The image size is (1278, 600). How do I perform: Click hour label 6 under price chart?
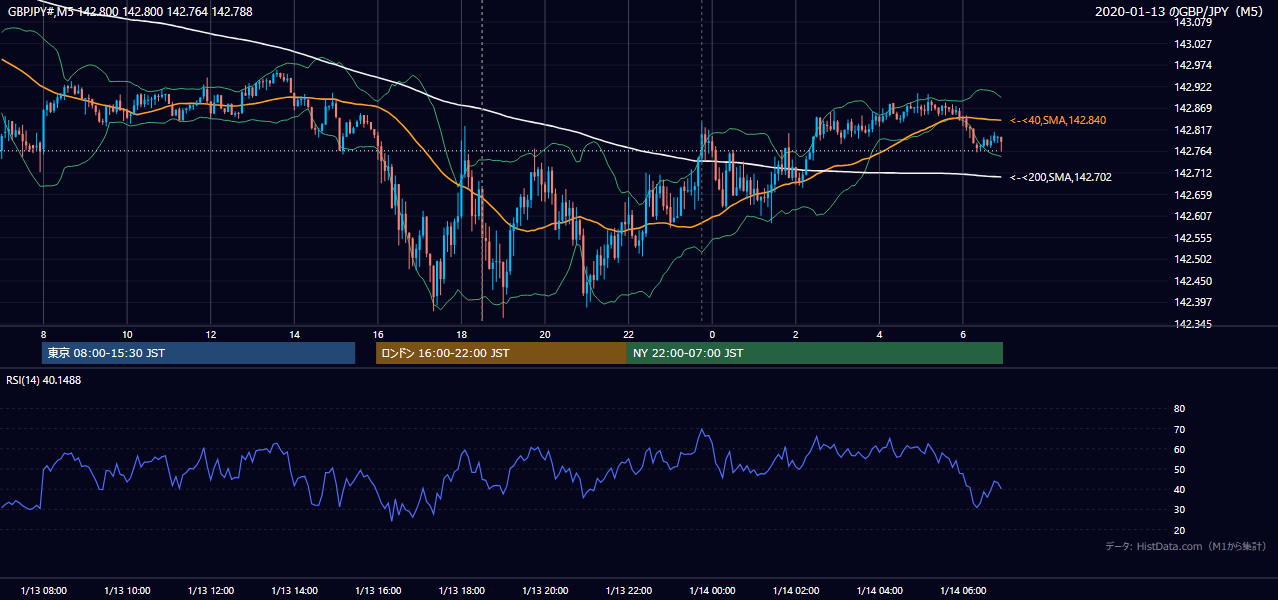pos(963,334)
